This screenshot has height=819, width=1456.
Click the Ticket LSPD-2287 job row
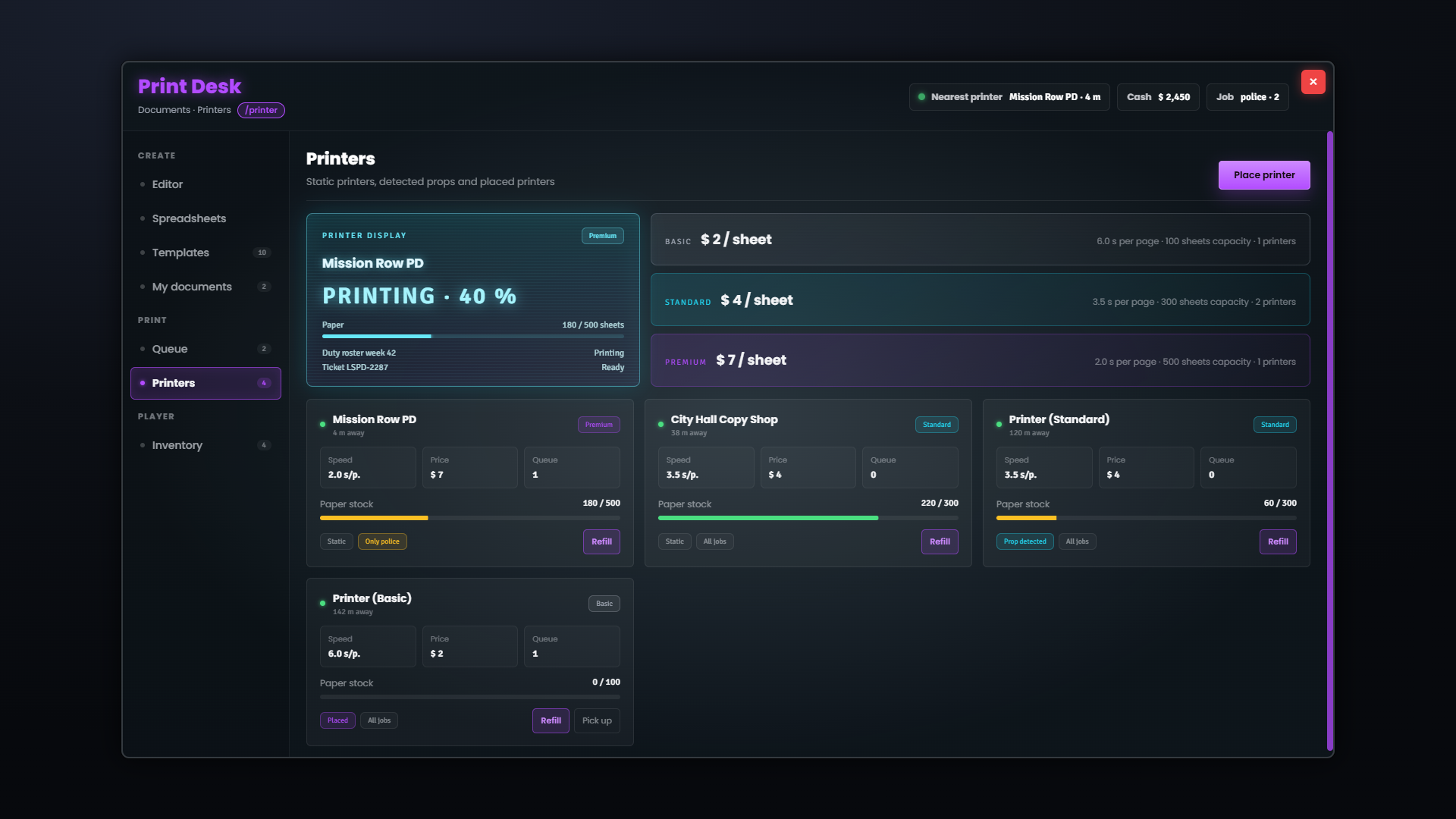(472, 367)
